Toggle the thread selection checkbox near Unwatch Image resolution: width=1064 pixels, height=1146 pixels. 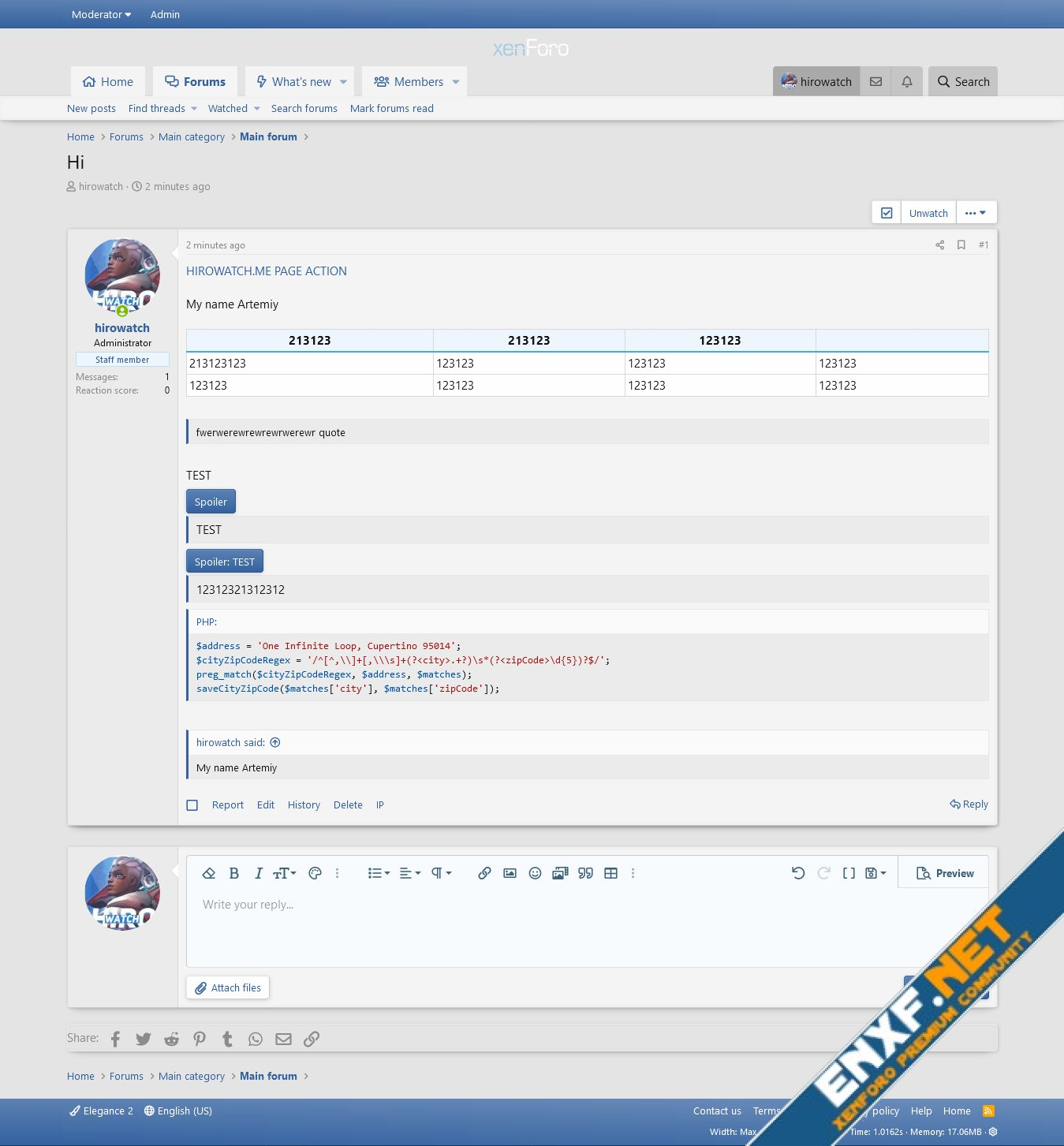(x=887, y=213)
